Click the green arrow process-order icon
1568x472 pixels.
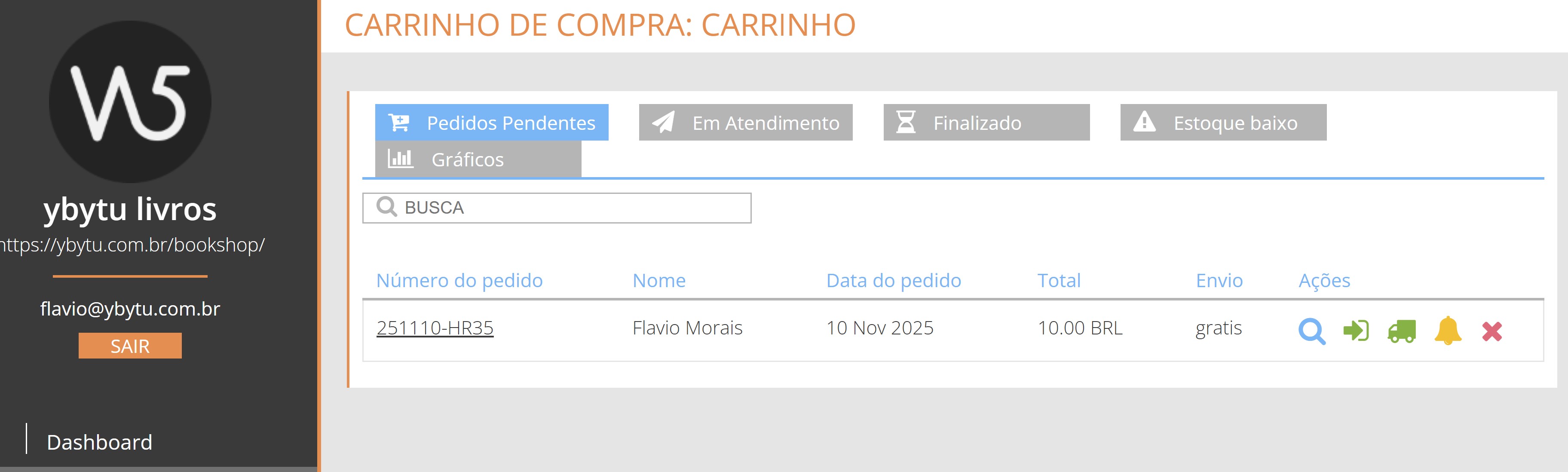click(1356, 331)
